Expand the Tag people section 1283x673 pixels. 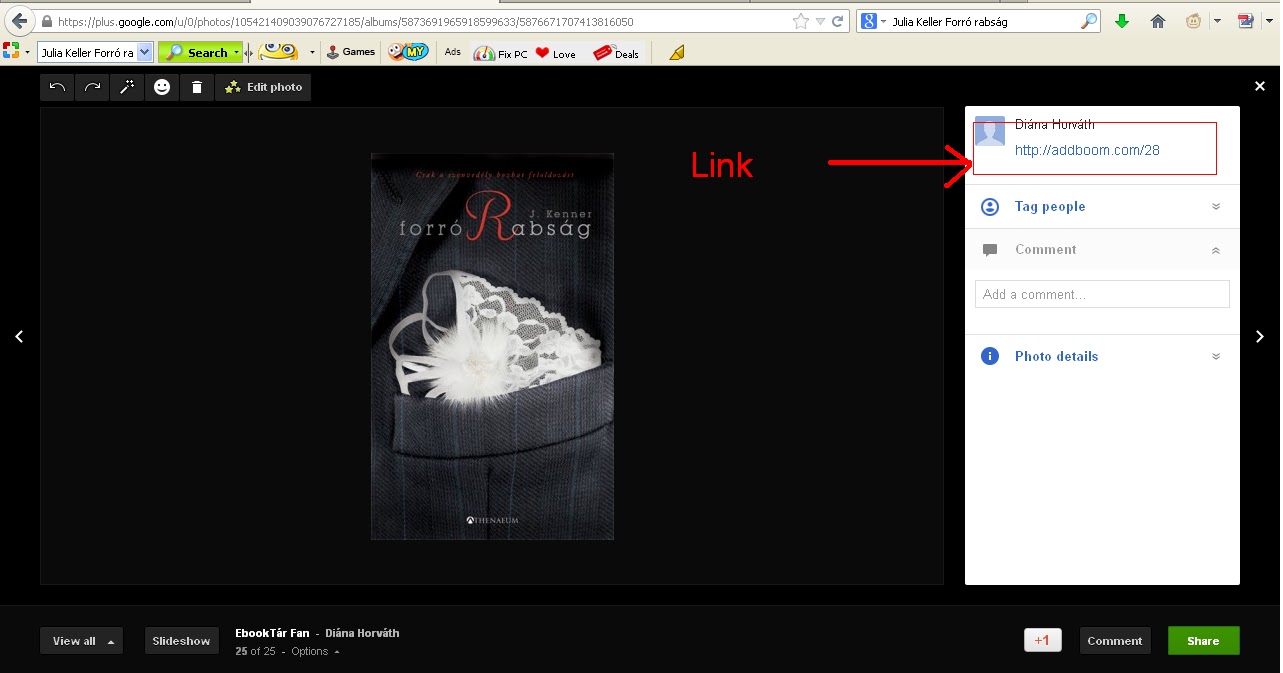click(x=1102, y=207)
